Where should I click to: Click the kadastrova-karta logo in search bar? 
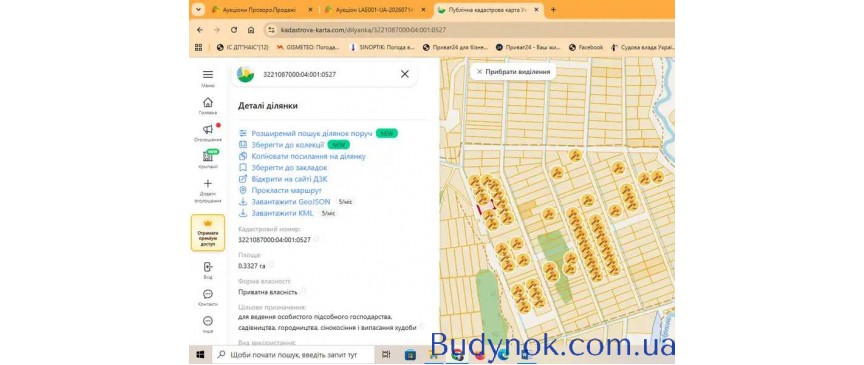pos(245,74)
